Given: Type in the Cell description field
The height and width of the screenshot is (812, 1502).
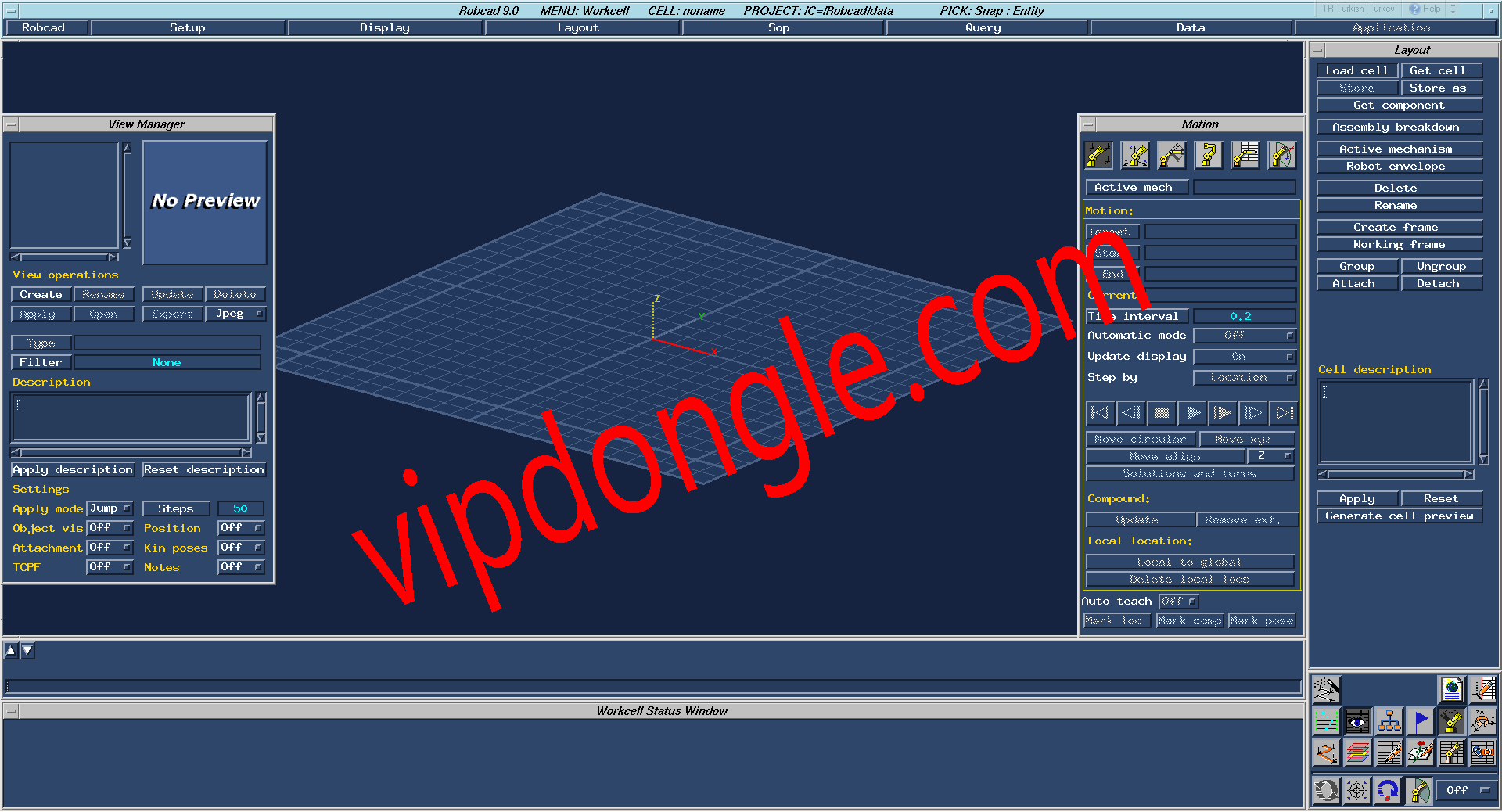Looking at the screenshot, I should [1394, 422].
